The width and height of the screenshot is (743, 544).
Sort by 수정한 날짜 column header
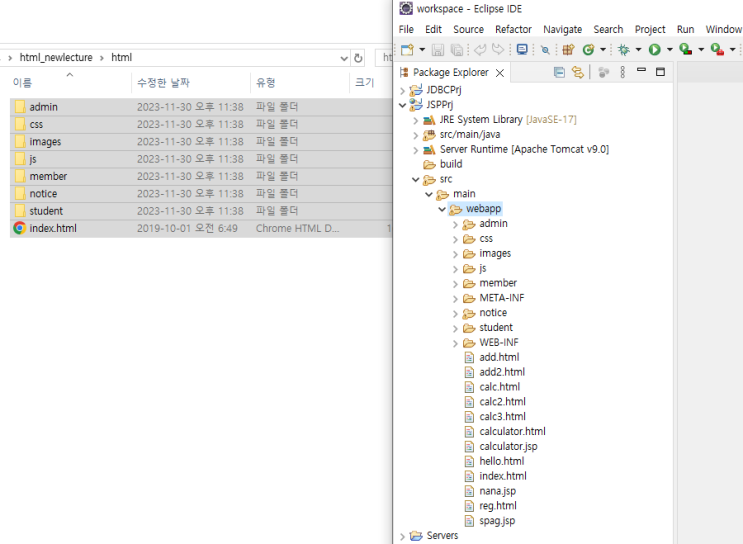(x=163, y=83)
